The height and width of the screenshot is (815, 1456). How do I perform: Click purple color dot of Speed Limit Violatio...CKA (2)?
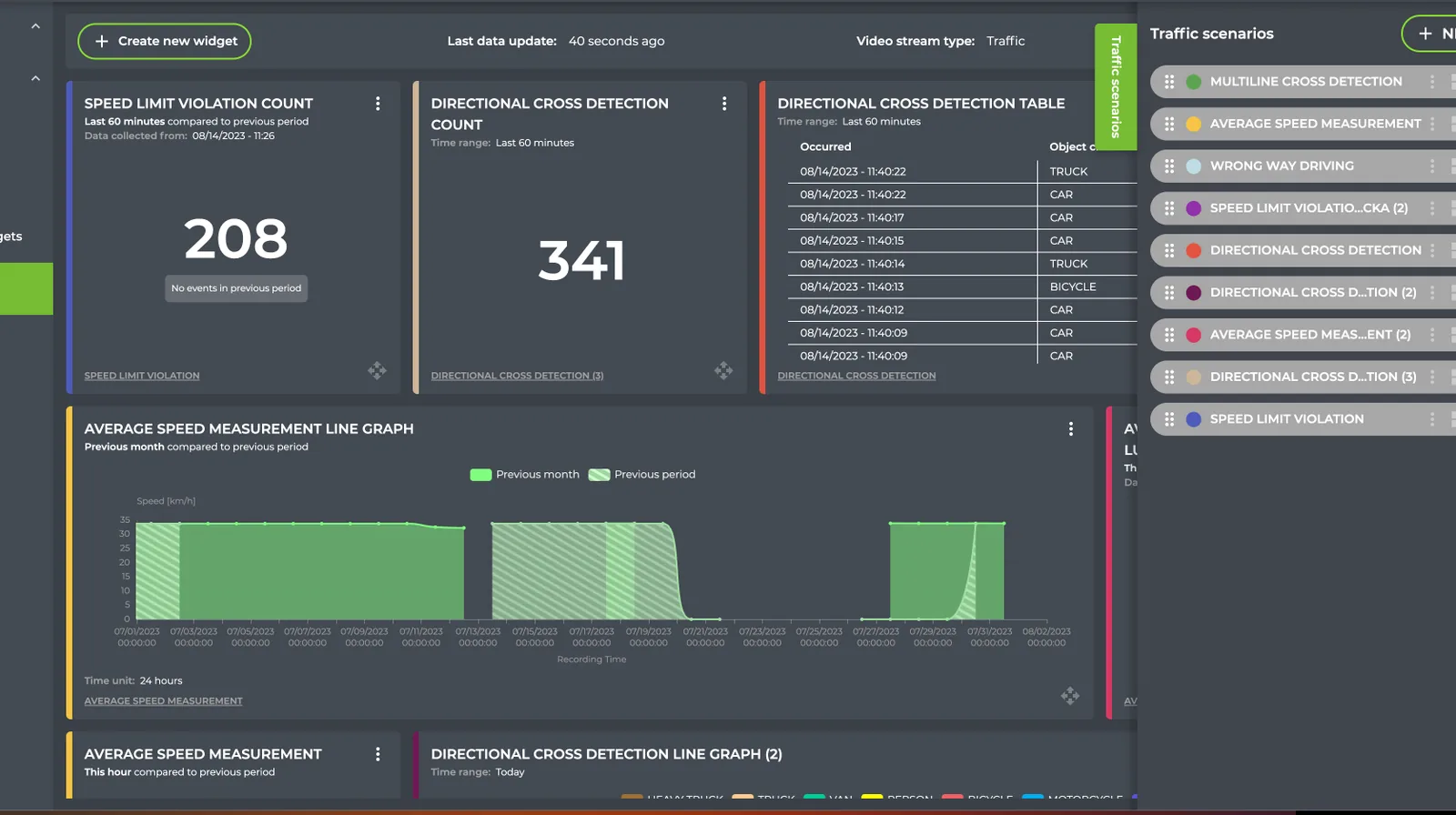tap(1194, 208)
